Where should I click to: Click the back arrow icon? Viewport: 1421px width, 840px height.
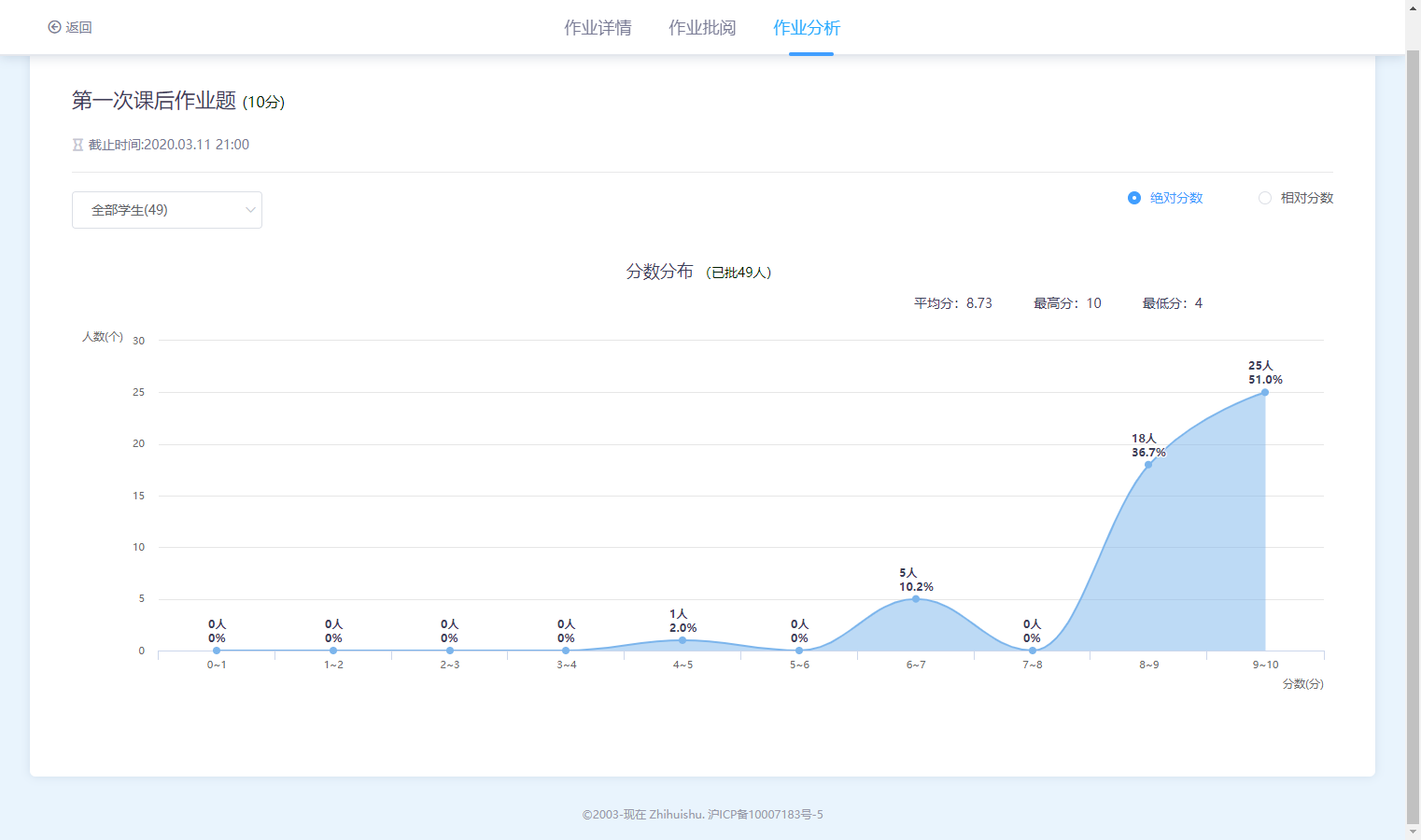(x=54, y=27)
